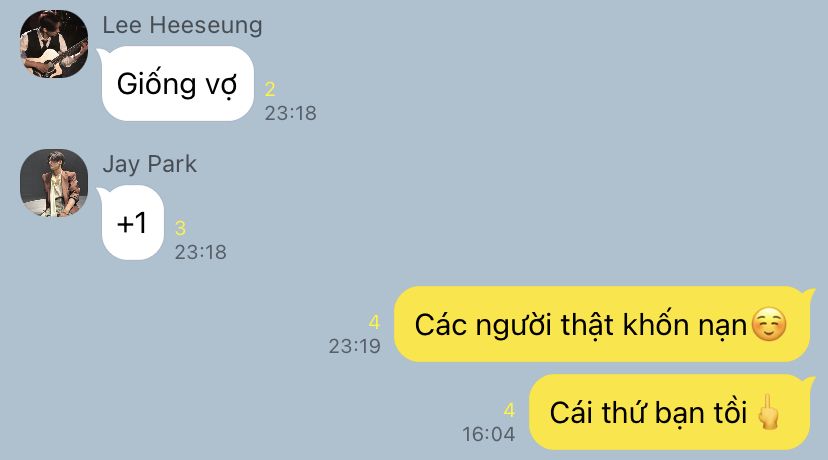Viewport: 828px width, 460px height.
Task: Click the 23:18 timestamp next to 'Giống vợ'
Action: 290,113
